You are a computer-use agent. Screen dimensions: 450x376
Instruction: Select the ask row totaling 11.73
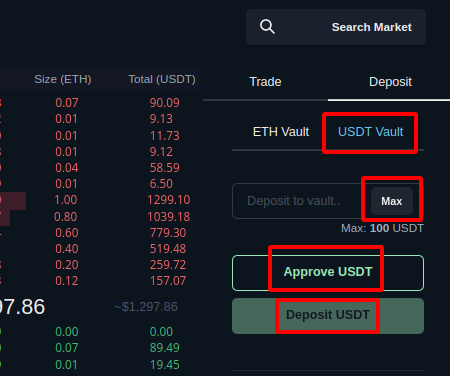click(x=99, y=136)
